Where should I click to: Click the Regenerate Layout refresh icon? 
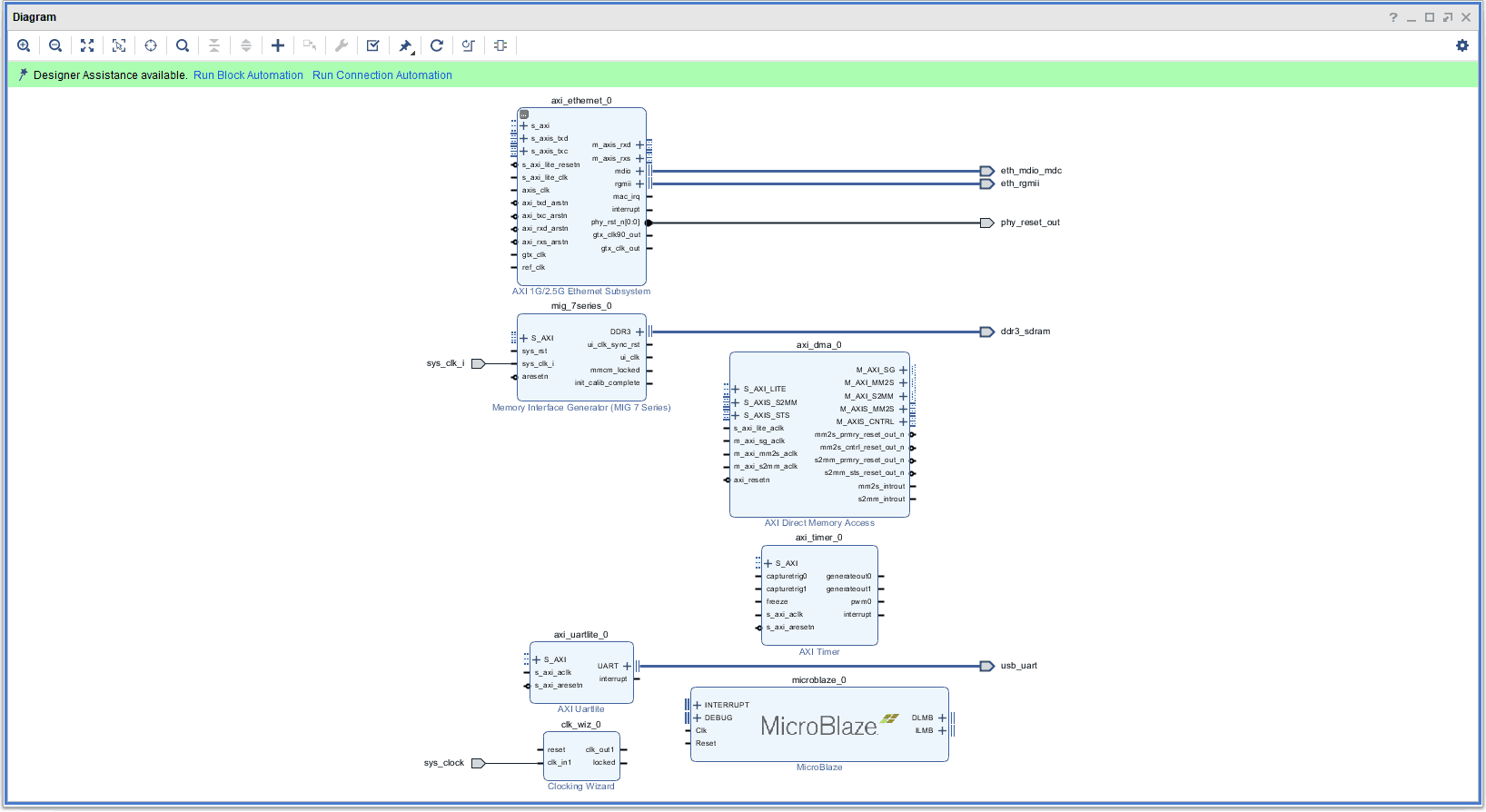pos(437,45)
